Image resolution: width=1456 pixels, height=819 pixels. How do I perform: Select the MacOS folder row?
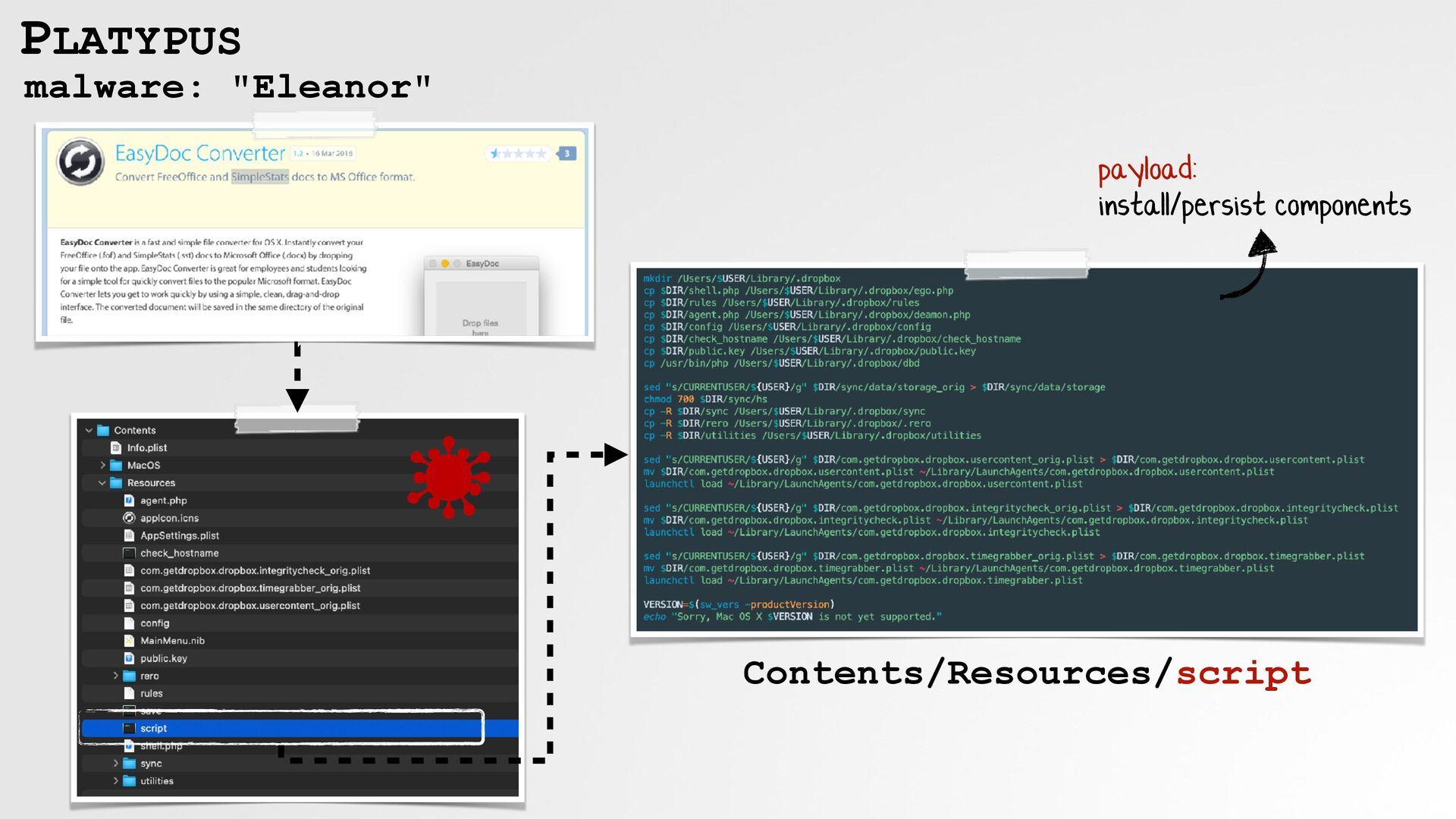[x=300, y=465]
